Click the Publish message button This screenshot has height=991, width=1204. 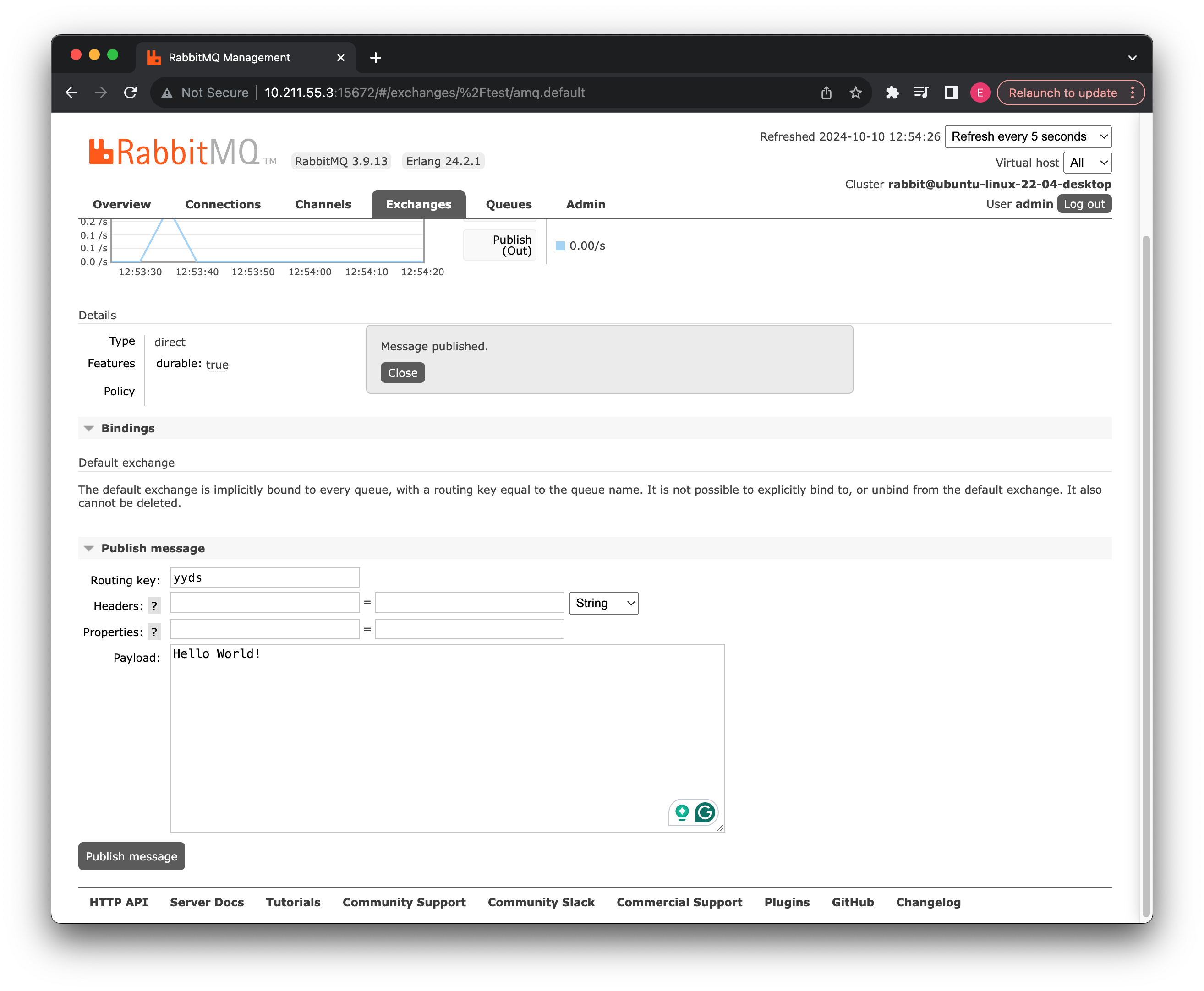[x=131, y=856]
